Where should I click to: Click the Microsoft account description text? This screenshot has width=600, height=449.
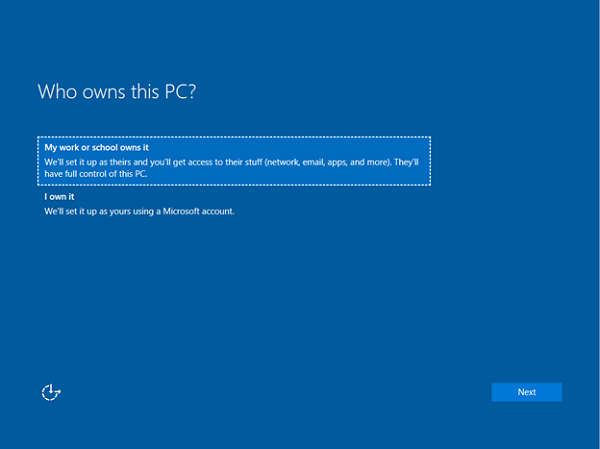(x=139, y=211)
